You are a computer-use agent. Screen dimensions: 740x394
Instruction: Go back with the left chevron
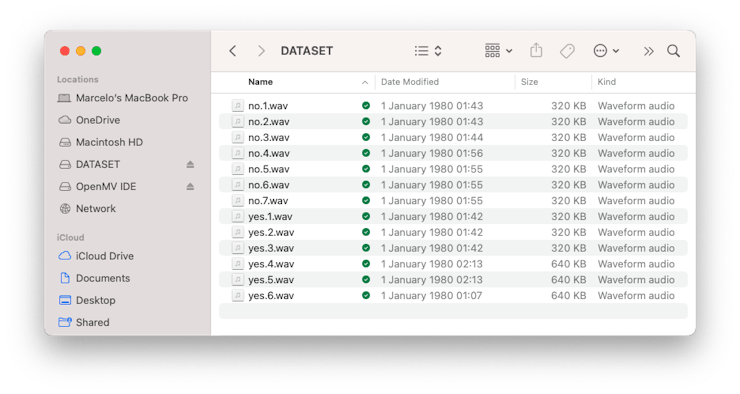pyautogui.click(x=233, y=51)
